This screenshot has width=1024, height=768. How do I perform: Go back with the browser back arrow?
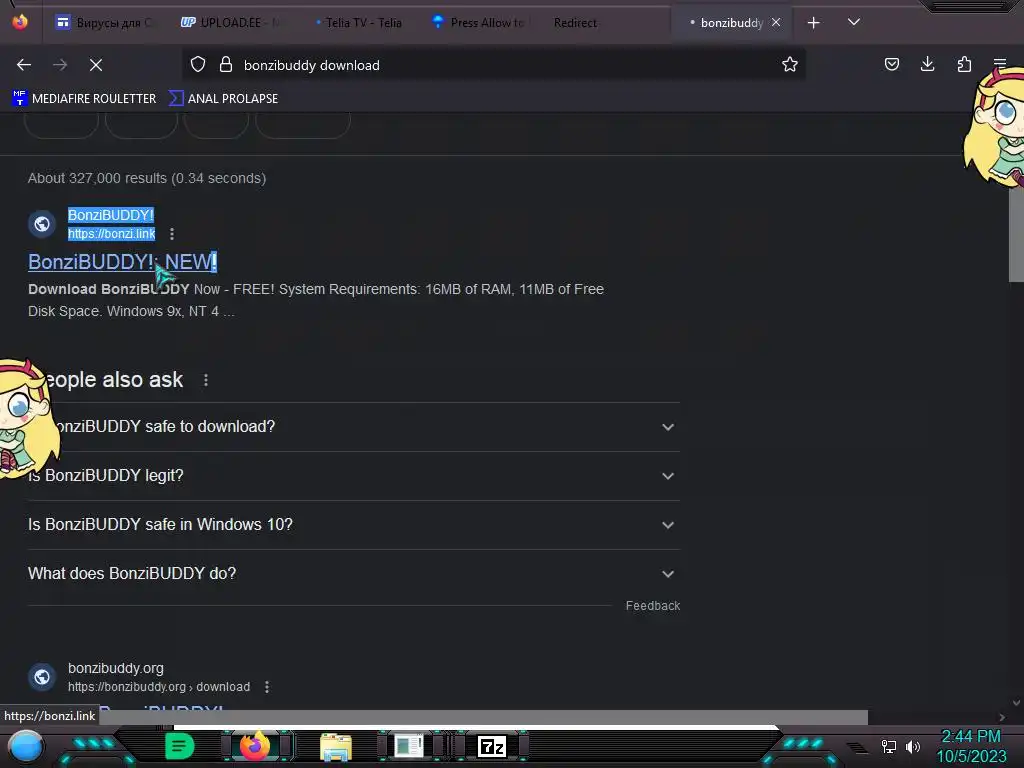click(24, 65)
